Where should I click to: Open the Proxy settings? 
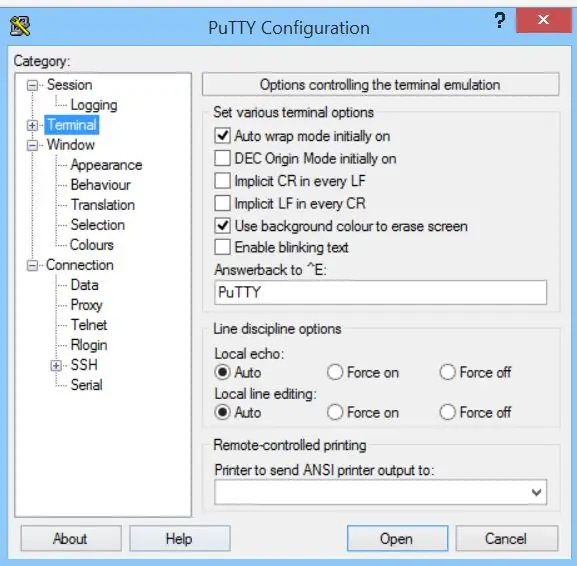[x=86, y=305]
